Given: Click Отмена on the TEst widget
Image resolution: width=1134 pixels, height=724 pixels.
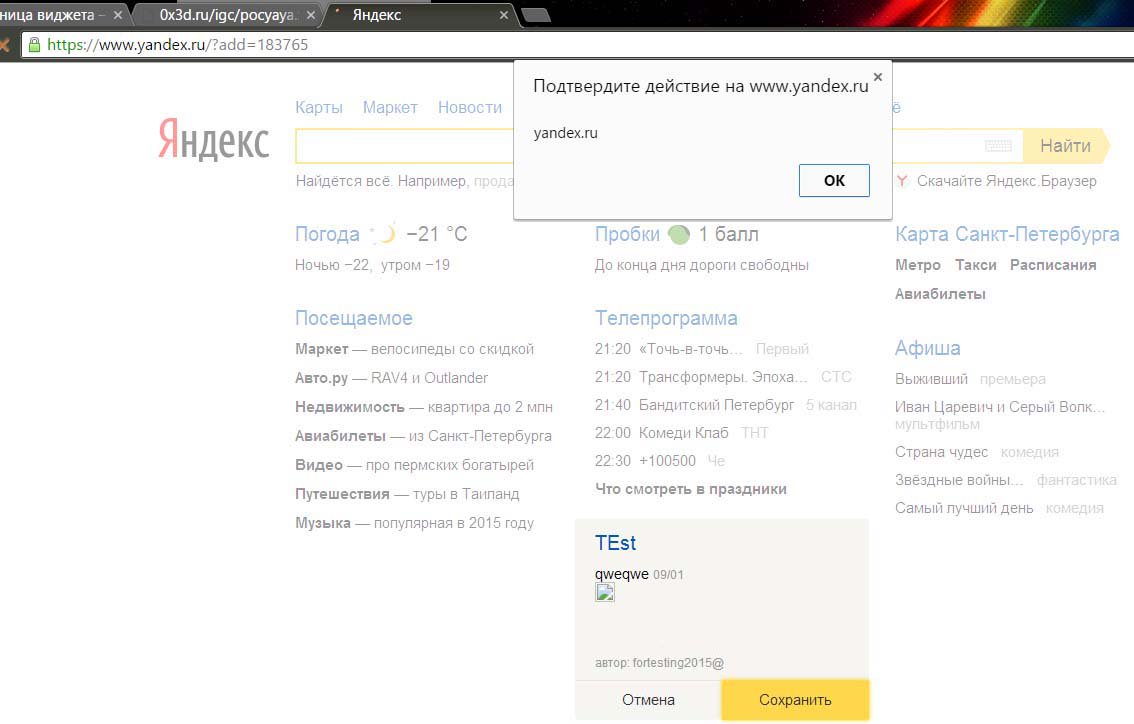Looking at the screenshot, I should pos(648,699).
